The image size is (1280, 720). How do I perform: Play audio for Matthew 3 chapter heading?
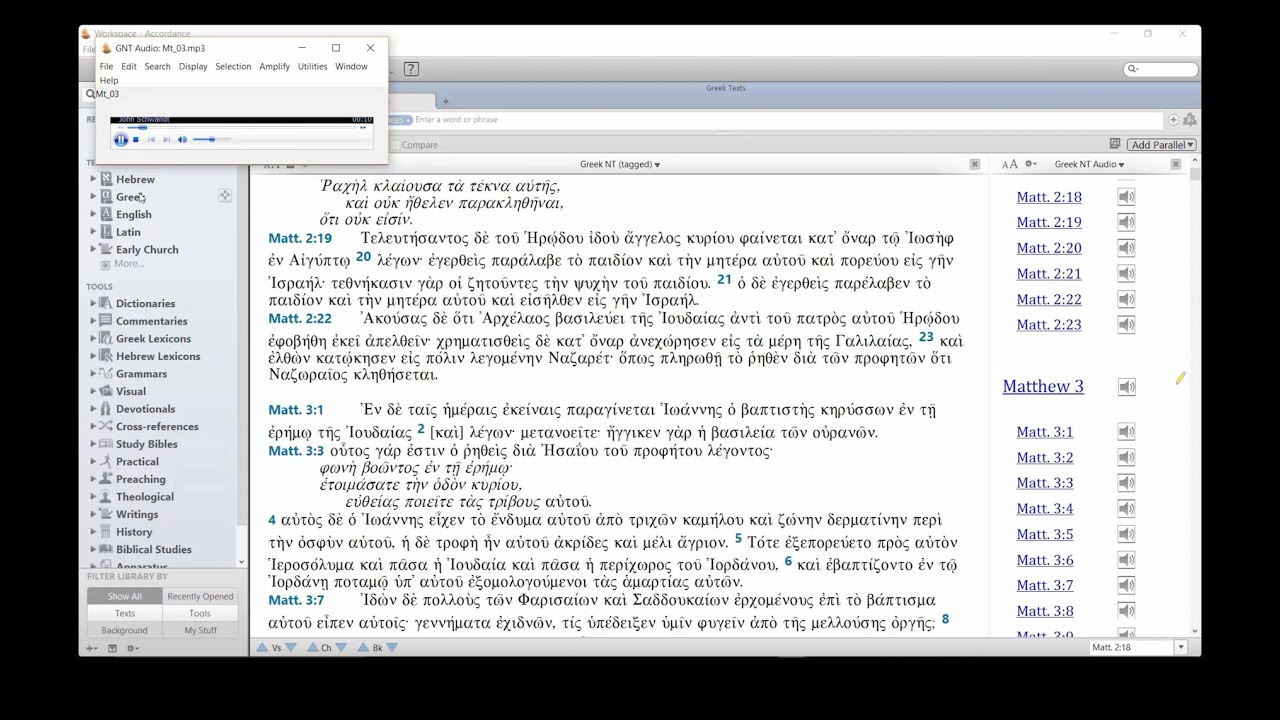1126,387
